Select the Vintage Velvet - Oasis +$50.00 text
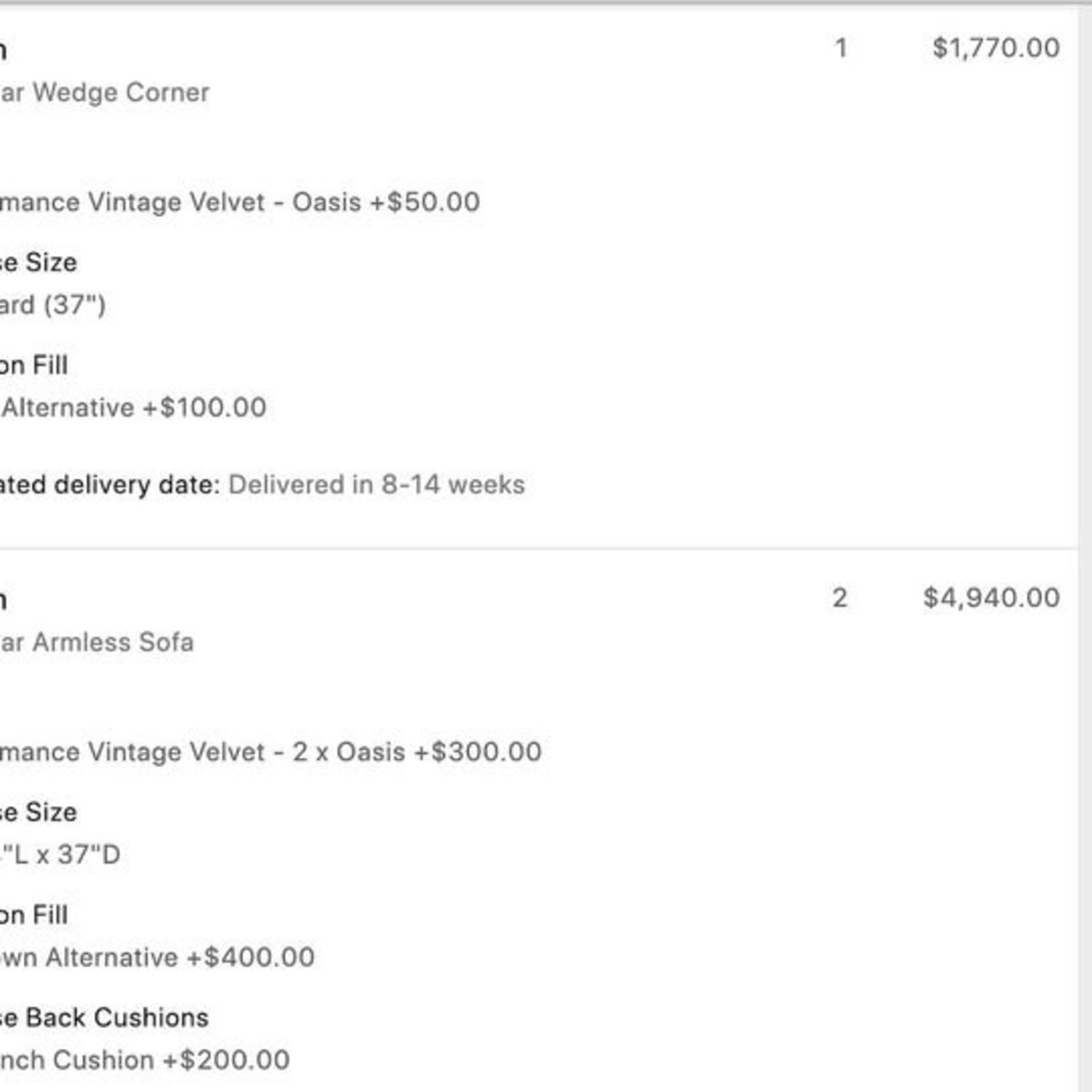The image size is (1092, 1092). pos(284,202)
